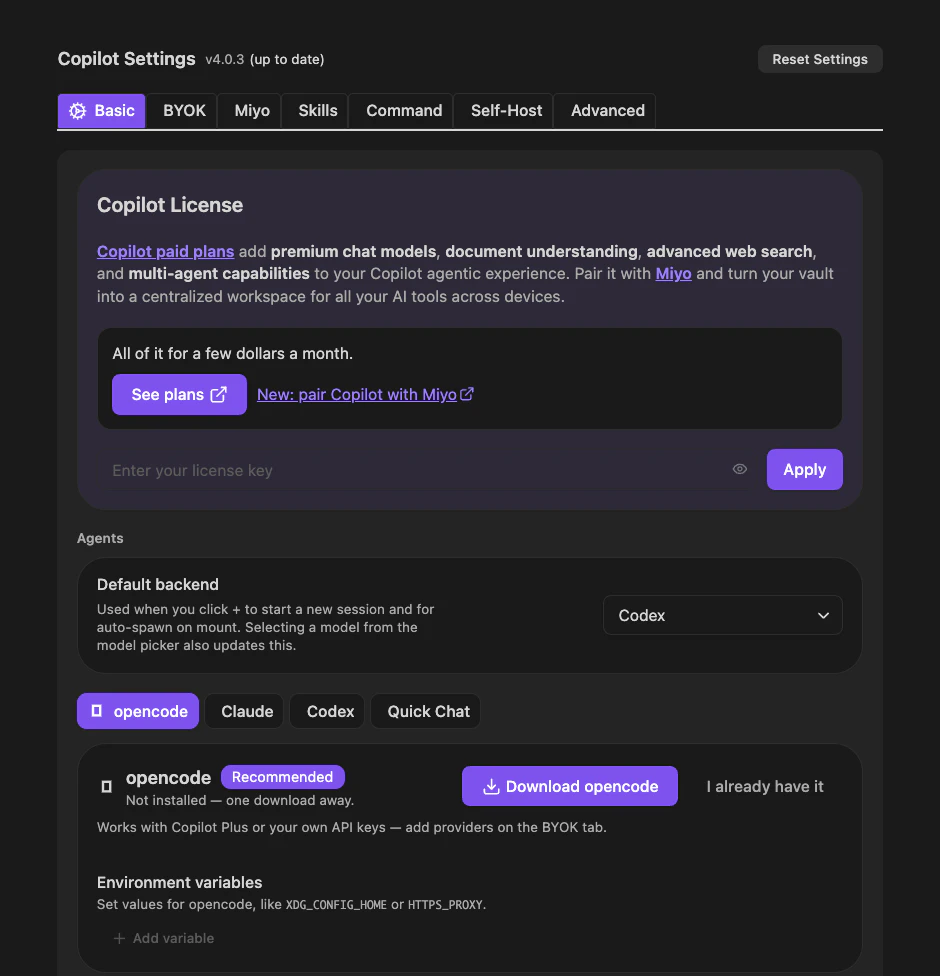Click external-link icon after Miyo pairing link
The image size is (940, 976).
(467, 394)
